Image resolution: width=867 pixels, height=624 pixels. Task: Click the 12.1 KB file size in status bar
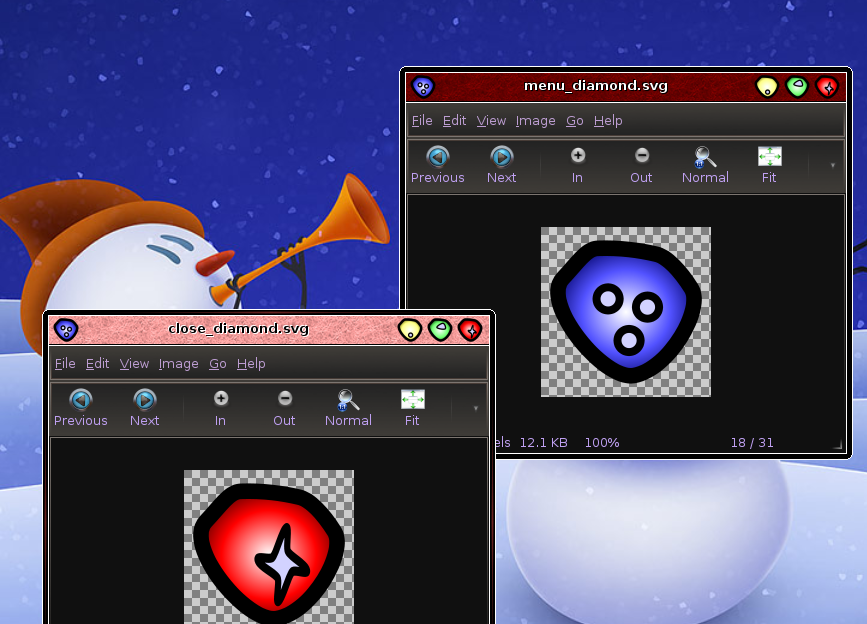(544, 443)
